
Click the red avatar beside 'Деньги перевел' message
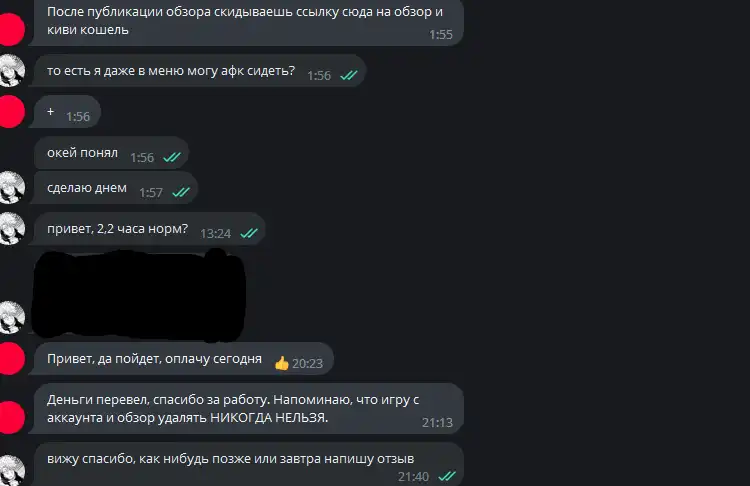[11, 418]
